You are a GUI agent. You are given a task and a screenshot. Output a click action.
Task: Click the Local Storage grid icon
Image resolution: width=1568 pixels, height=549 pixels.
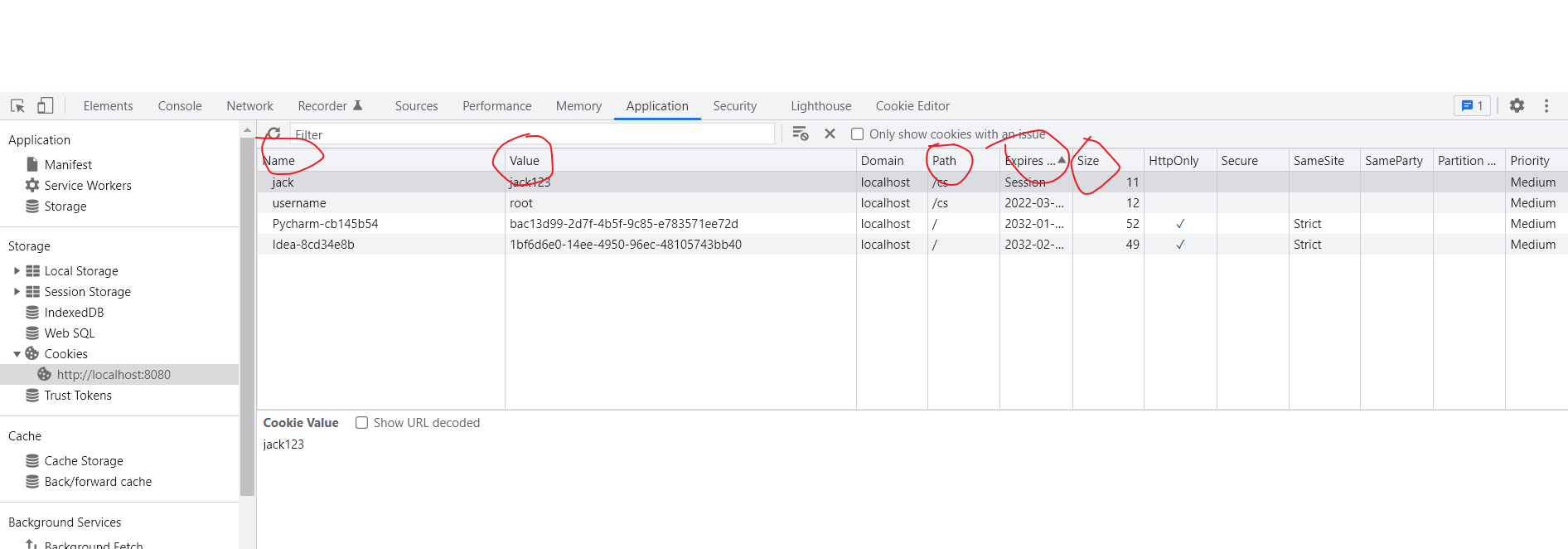(x=32, y=270)
